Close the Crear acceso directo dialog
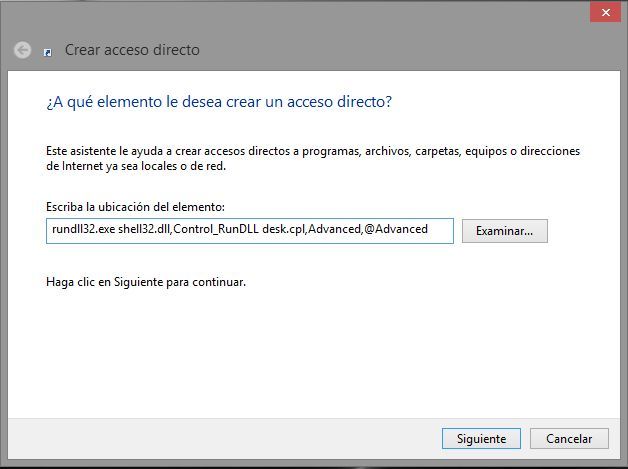 [606, 12]
